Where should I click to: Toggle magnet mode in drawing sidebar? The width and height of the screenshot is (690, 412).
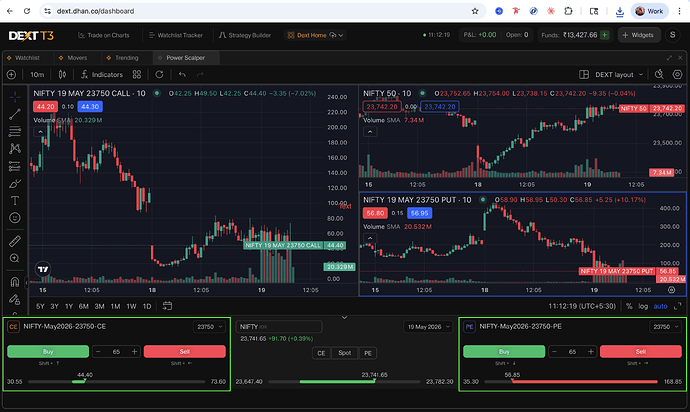pyautogui.click(x=15, y=282)
